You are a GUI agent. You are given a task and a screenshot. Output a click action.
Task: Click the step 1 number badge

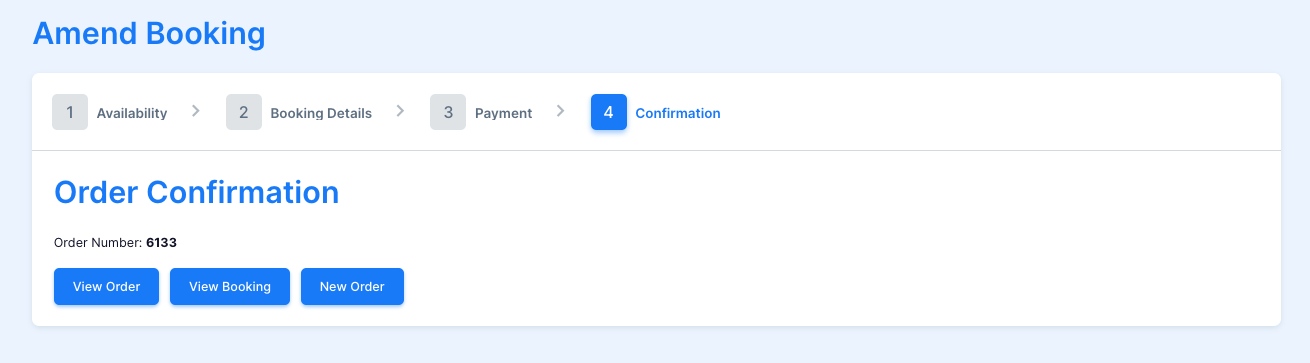pos(70,112)
